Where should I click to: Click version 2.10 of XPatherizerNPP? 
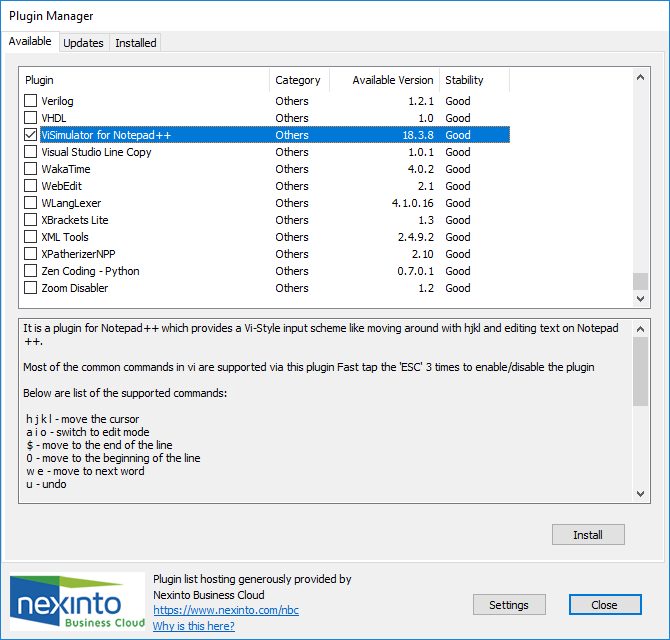[423, 254]
